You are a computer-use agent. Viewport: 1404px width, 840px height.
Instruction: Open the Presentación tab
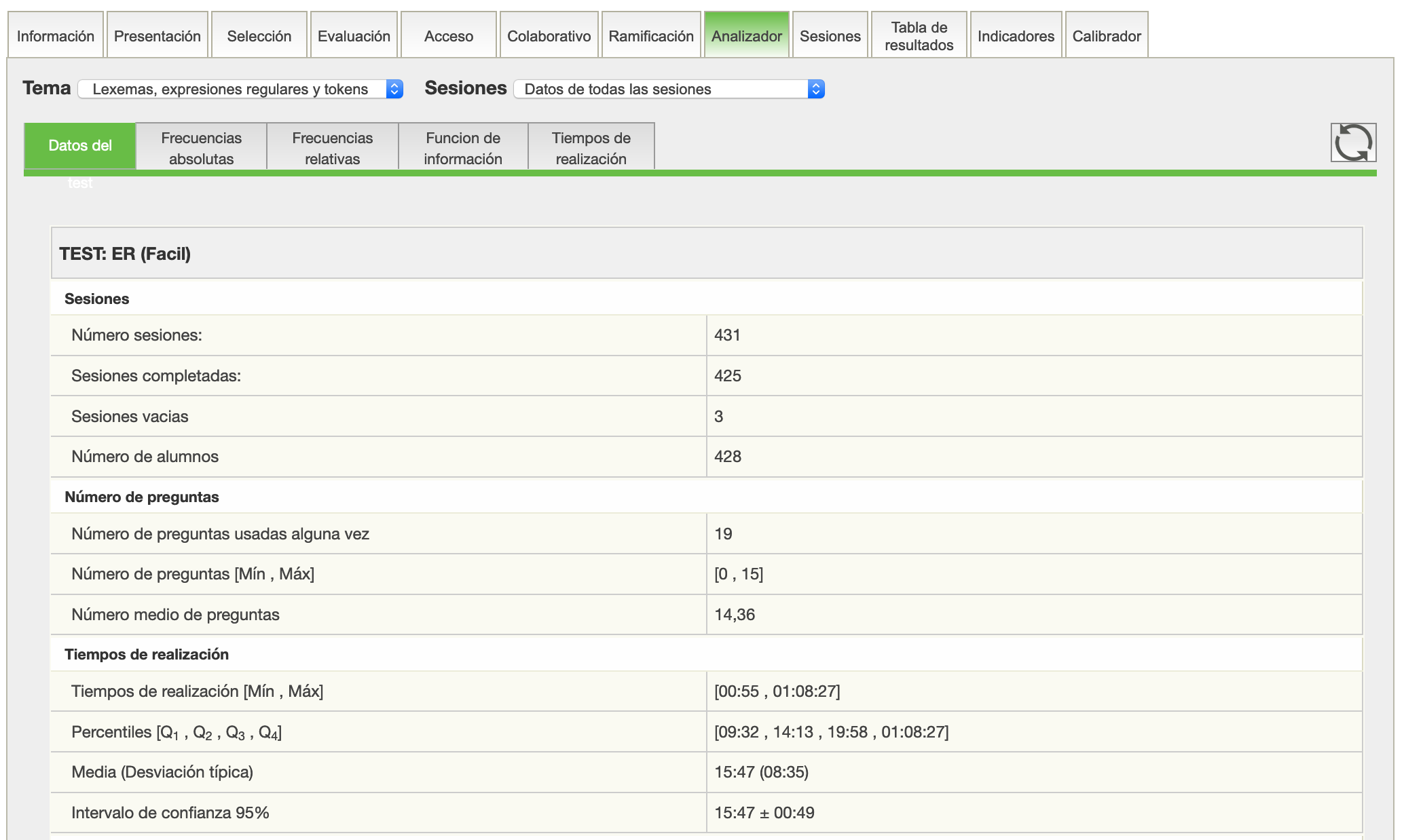click(158, 36)
